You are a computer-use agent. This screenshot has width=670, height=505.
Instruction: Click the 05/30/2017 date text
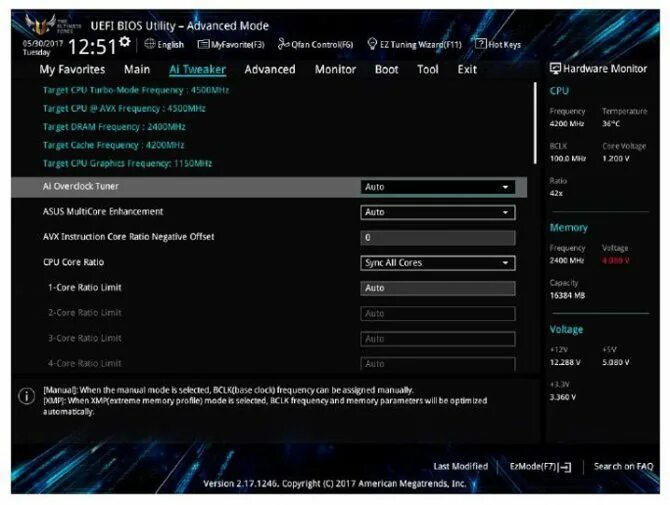tap(43, 44)
